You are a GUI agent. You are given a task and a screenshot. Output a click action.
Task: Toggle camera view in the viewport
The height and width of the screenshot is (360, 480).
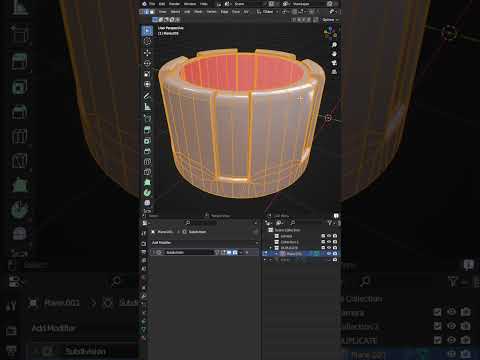tap(334, 63)
